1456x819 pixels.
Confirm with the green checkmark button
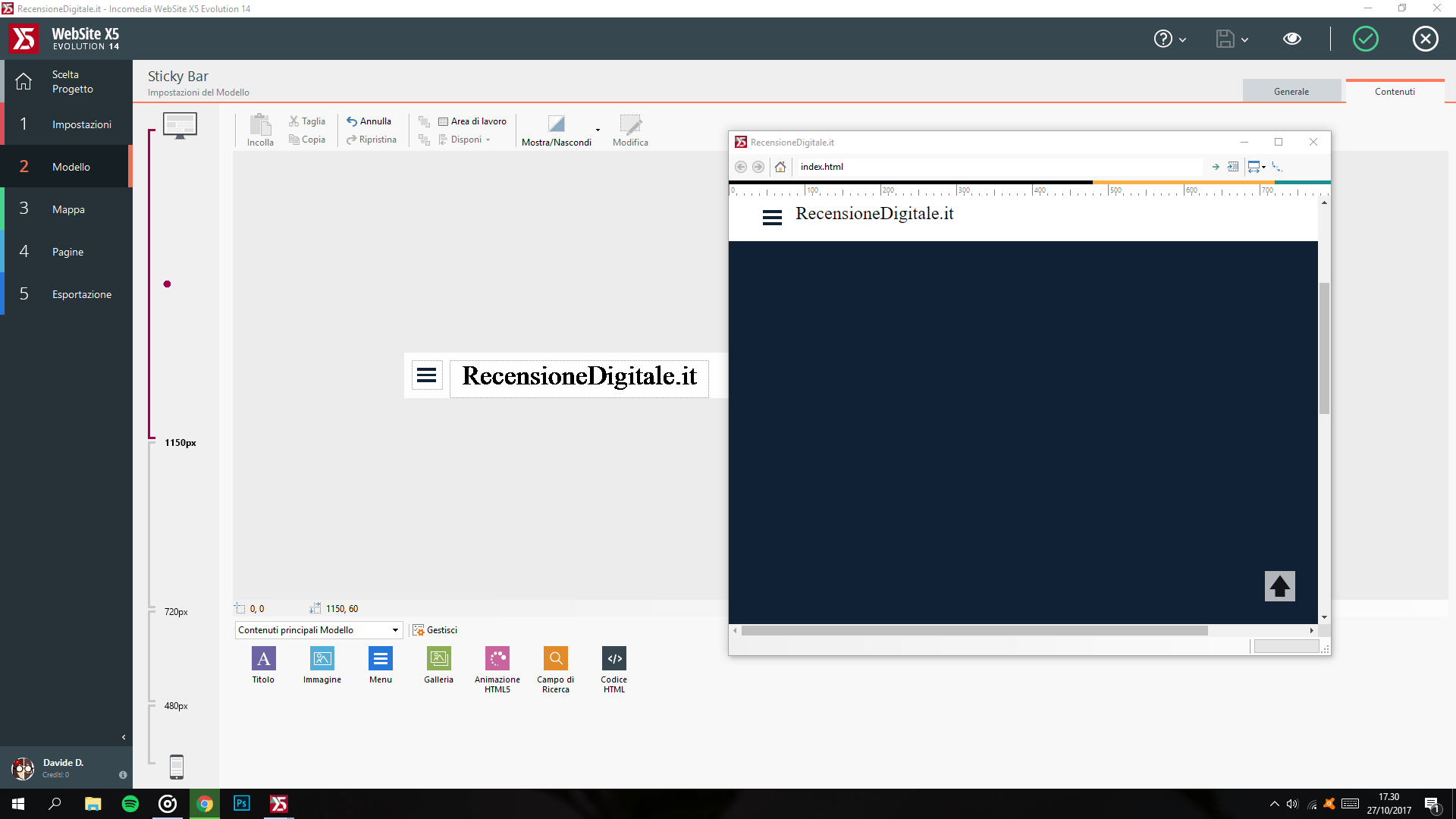click(x=1366, y=39)
